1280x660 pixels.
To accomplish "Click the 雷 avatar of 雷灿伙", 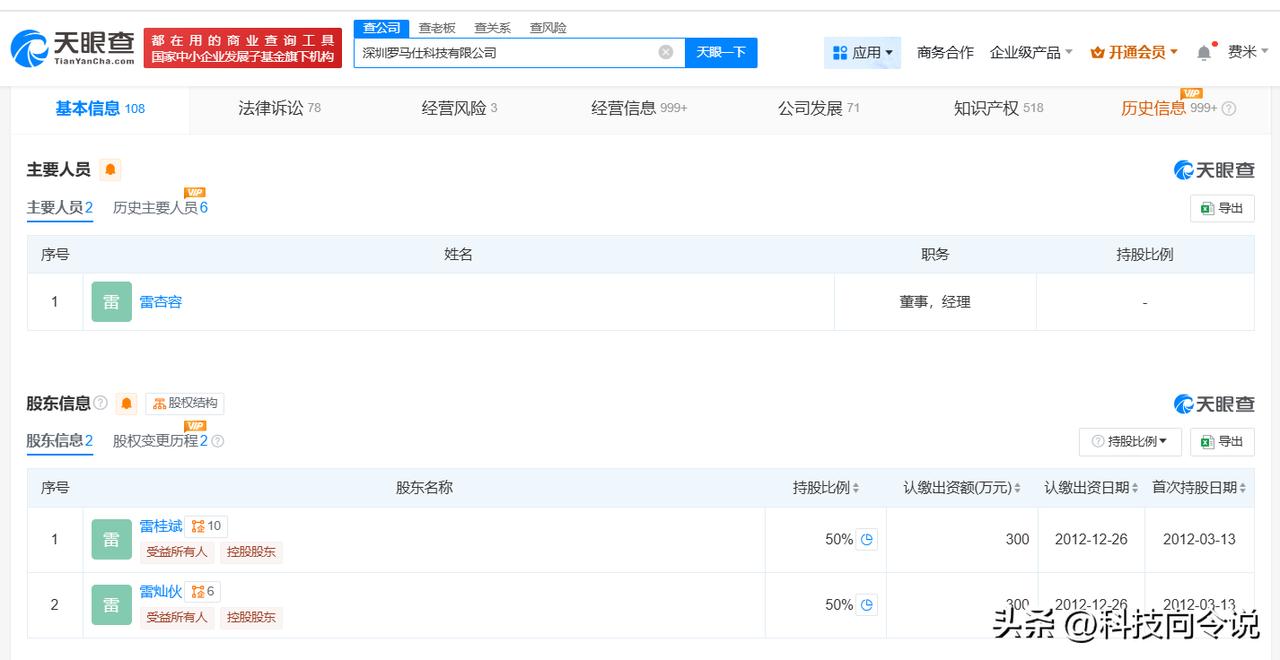I will tap(111, 605).
